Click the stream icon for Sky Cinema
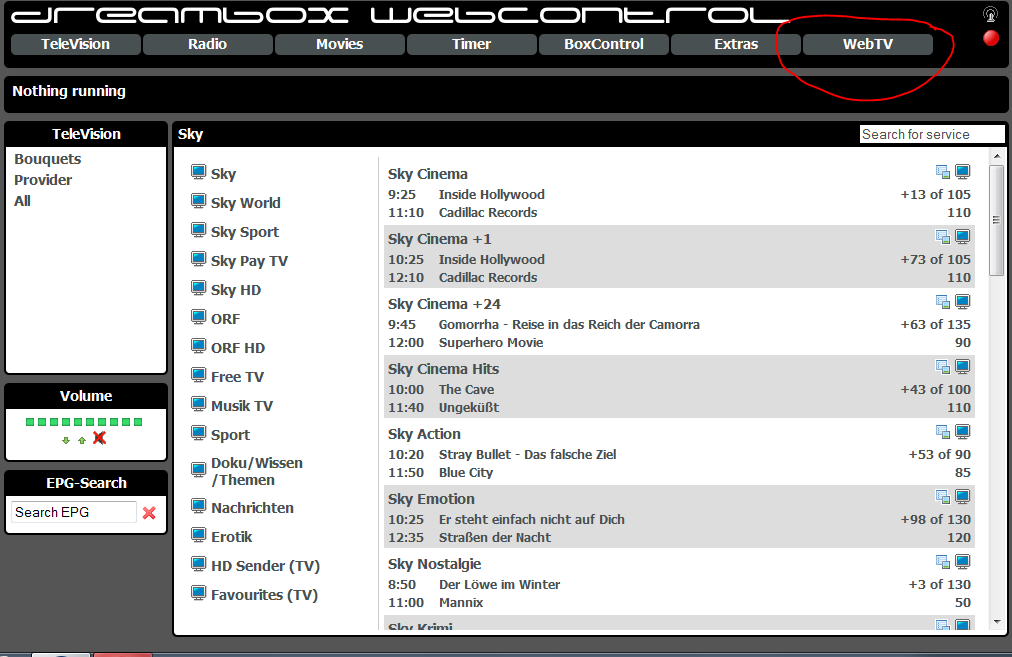Viewport: 1012px width, 657px height. [x=962, y=172]
